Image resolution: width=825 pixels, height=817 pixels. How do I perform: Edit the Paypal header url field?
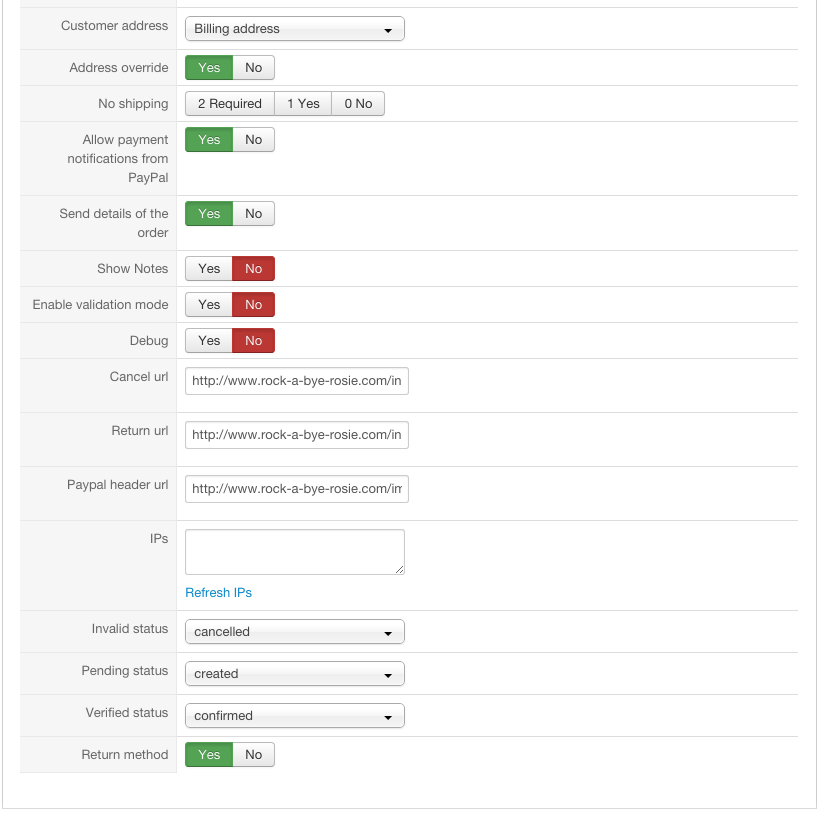coord(296,489)
